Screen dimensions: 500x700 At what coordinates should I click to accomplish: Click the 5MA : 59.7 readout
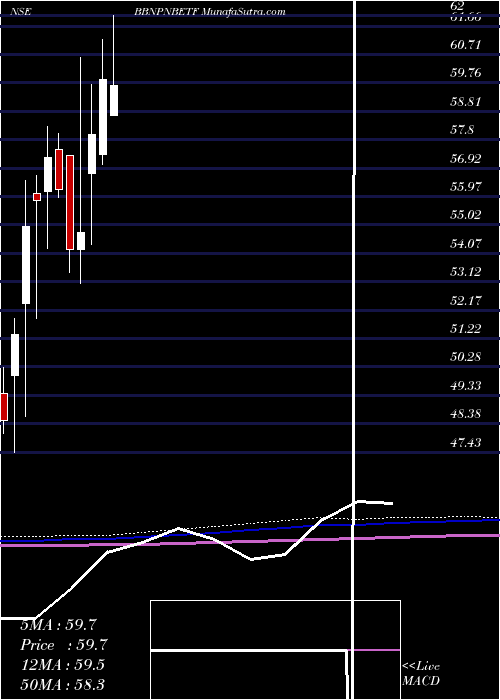tap(58, 625)
